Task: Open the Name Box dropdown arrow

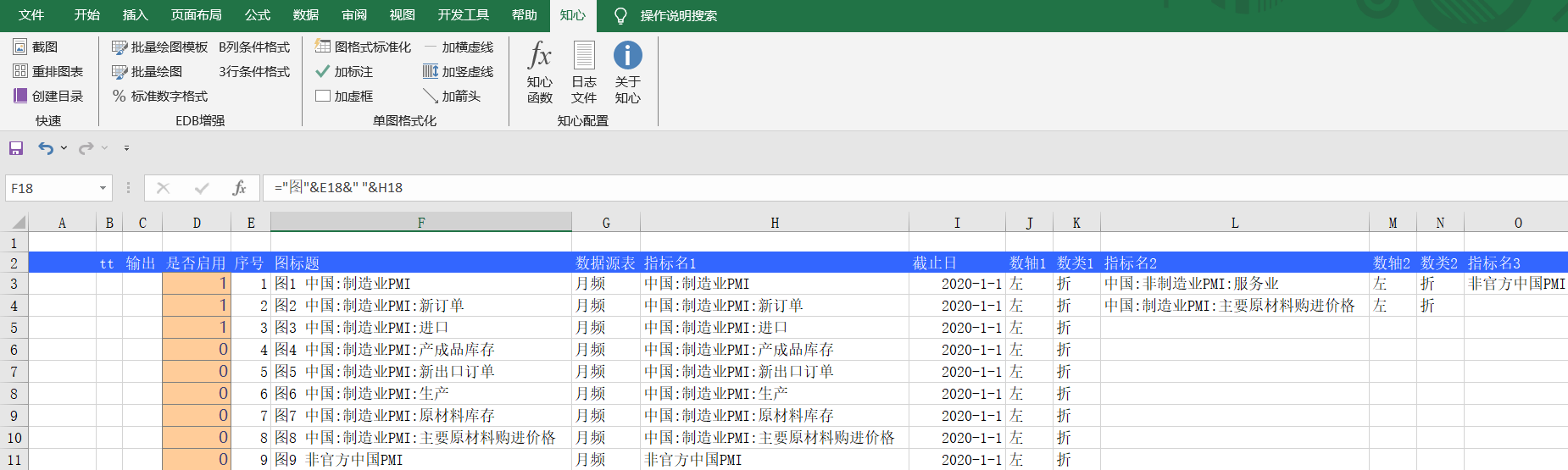Action: (103, 188)
